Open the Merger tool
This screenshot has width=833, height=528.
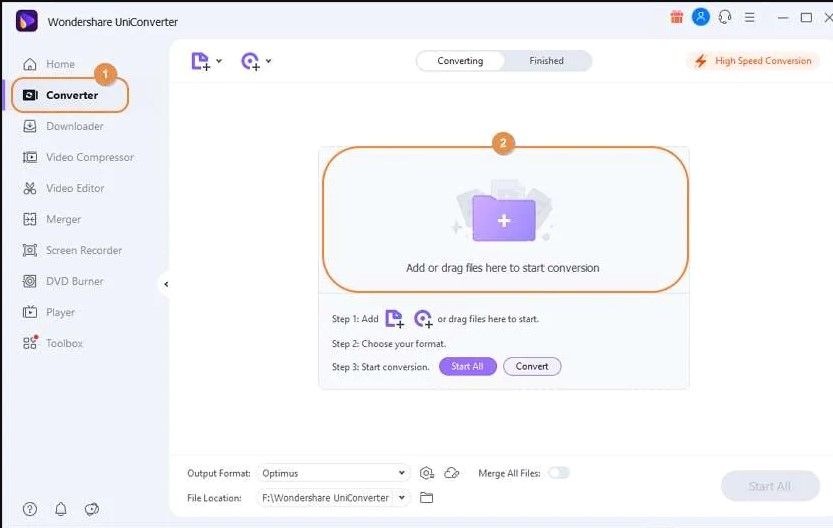52,219
